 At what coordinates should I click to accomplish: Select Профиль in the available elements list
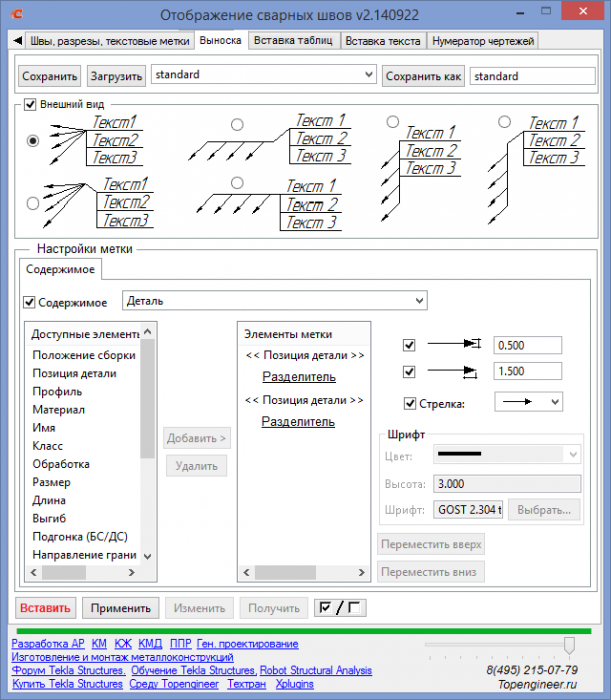point(57,392)
